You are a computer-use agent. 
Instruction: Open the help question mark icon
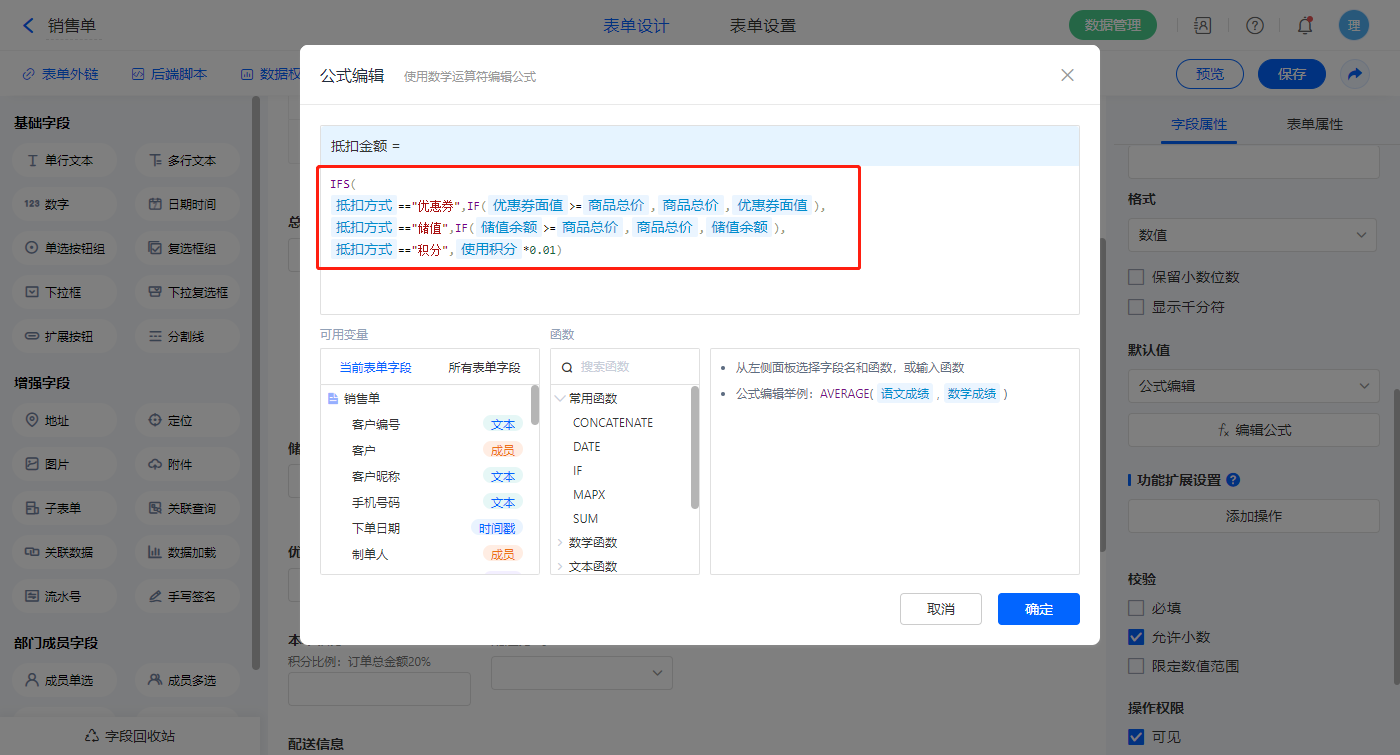(1254, 26)
